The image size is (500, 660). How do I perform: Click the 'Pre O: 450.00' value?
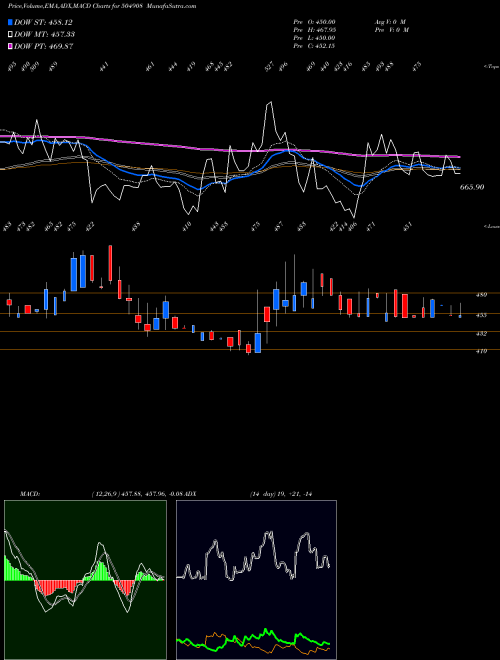[314, 22]
